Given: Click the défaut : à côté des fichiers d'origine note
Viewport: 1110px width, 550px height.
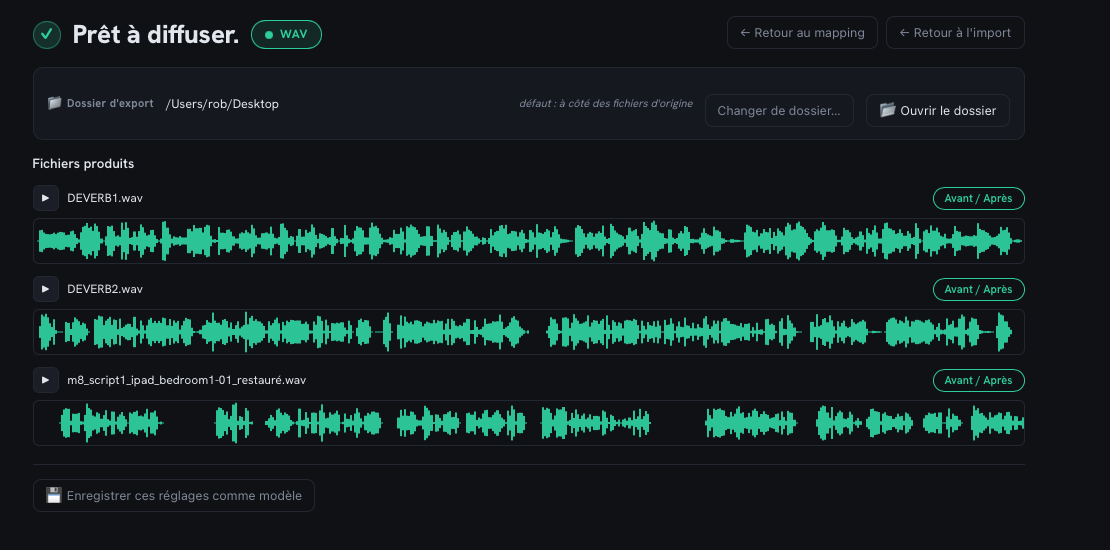Looking at the screenshot, I should coord(606,103).
